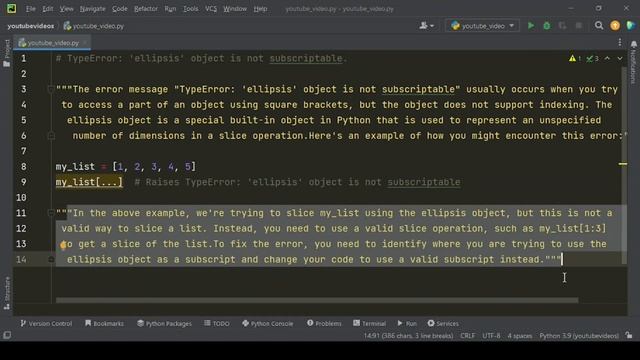Screen dimensions: 640x360
Task: Open Version Control tool window
Action: pos(46,323)
